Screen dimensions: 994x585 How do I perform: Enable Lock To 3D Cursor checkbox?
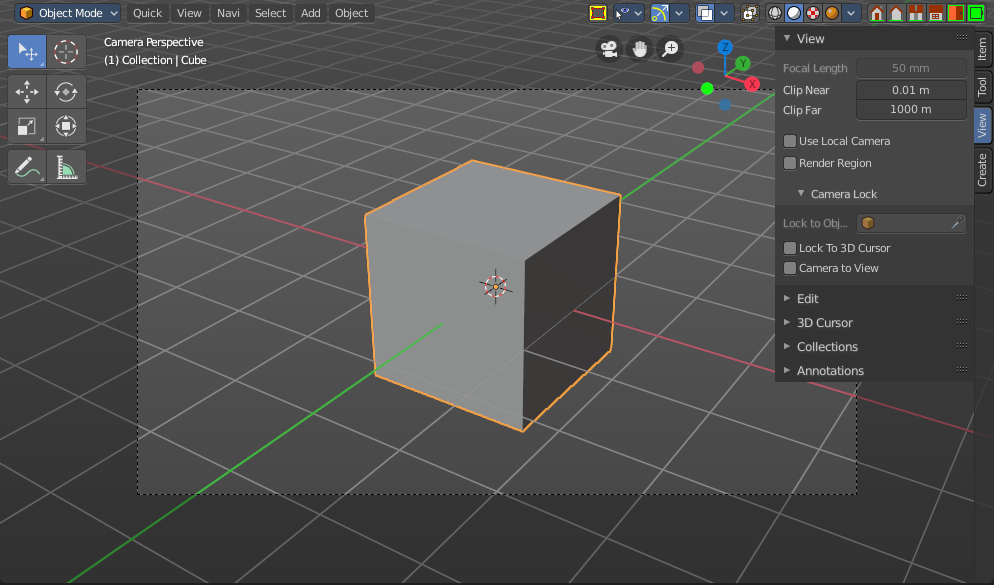[790, 248]
